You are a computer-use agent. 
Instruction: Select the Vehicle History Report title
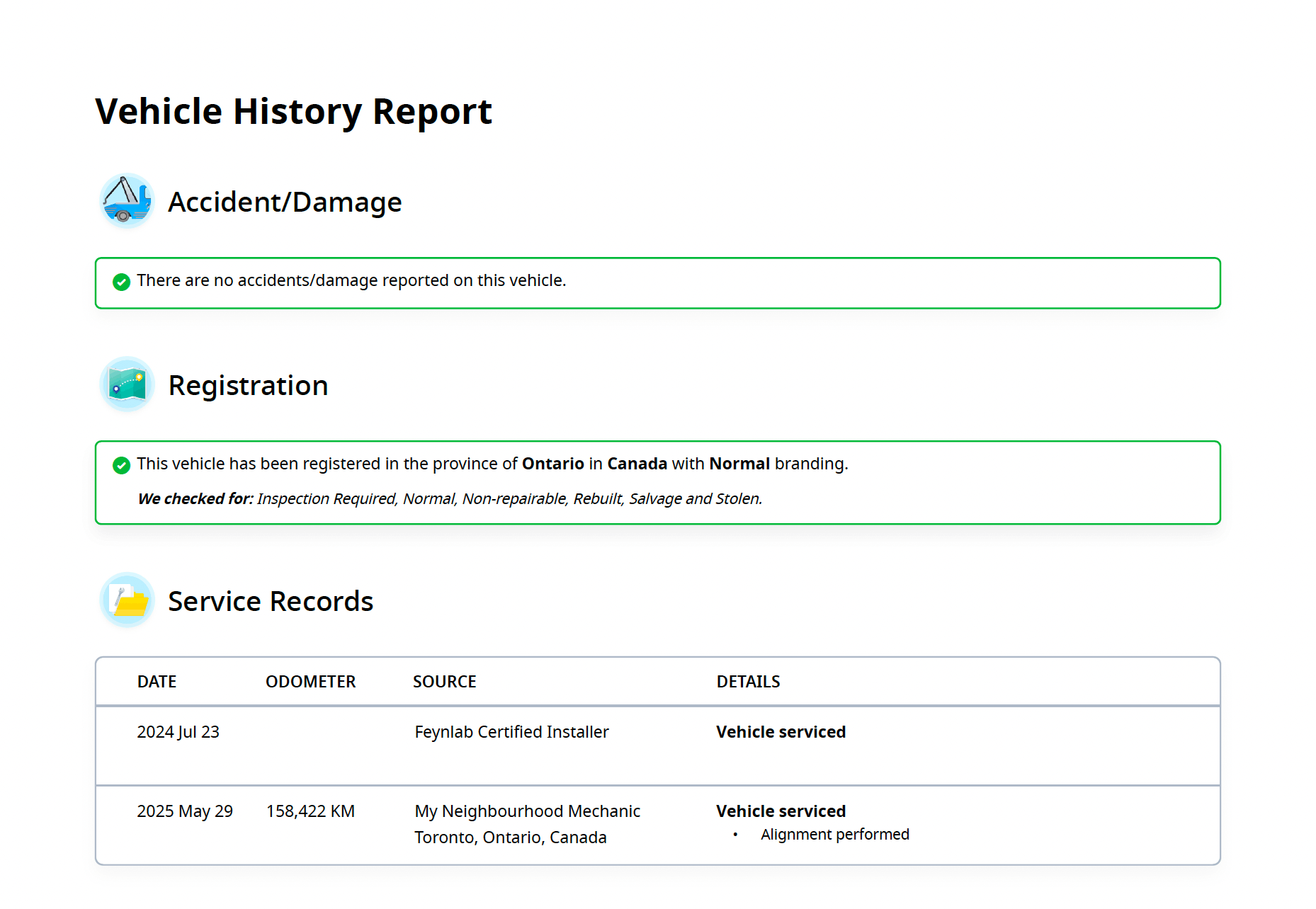point(293,112)
